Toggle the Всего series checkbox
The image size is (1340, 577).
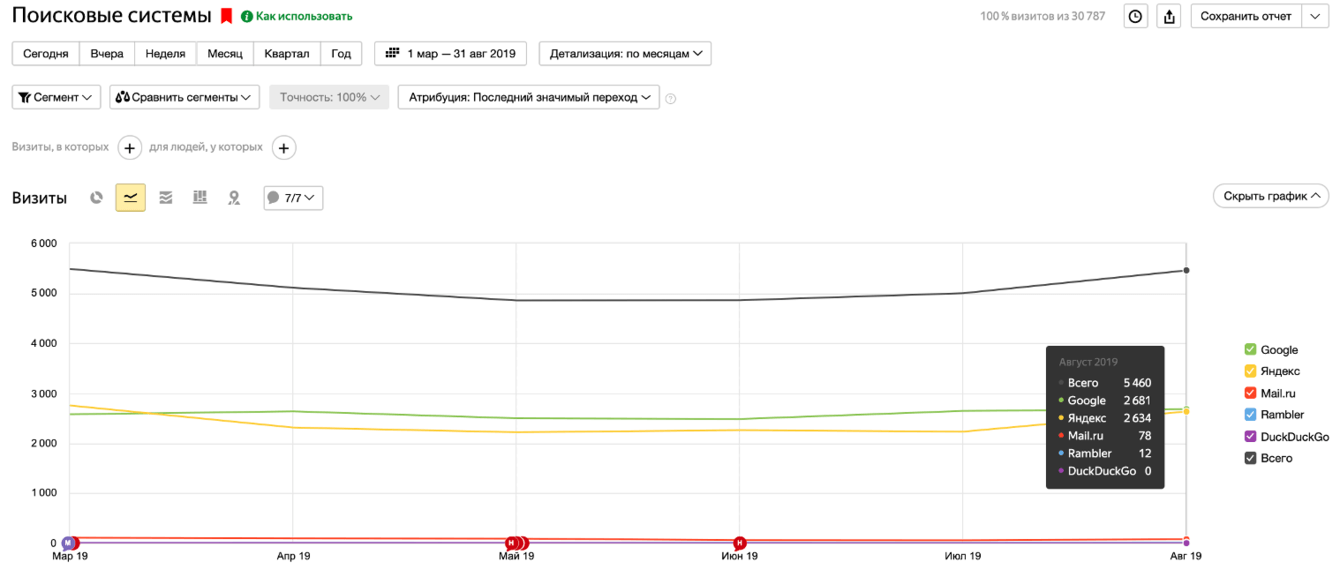pyautogui.click(x=1250, y=458)
